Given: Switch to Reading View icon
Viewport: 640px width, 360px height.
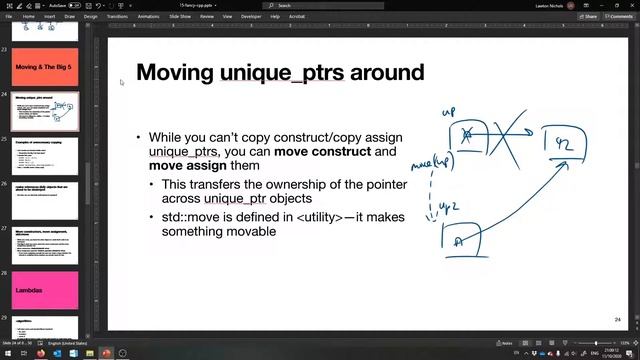Looking at the screenshot, I should (x=552, y=343).
